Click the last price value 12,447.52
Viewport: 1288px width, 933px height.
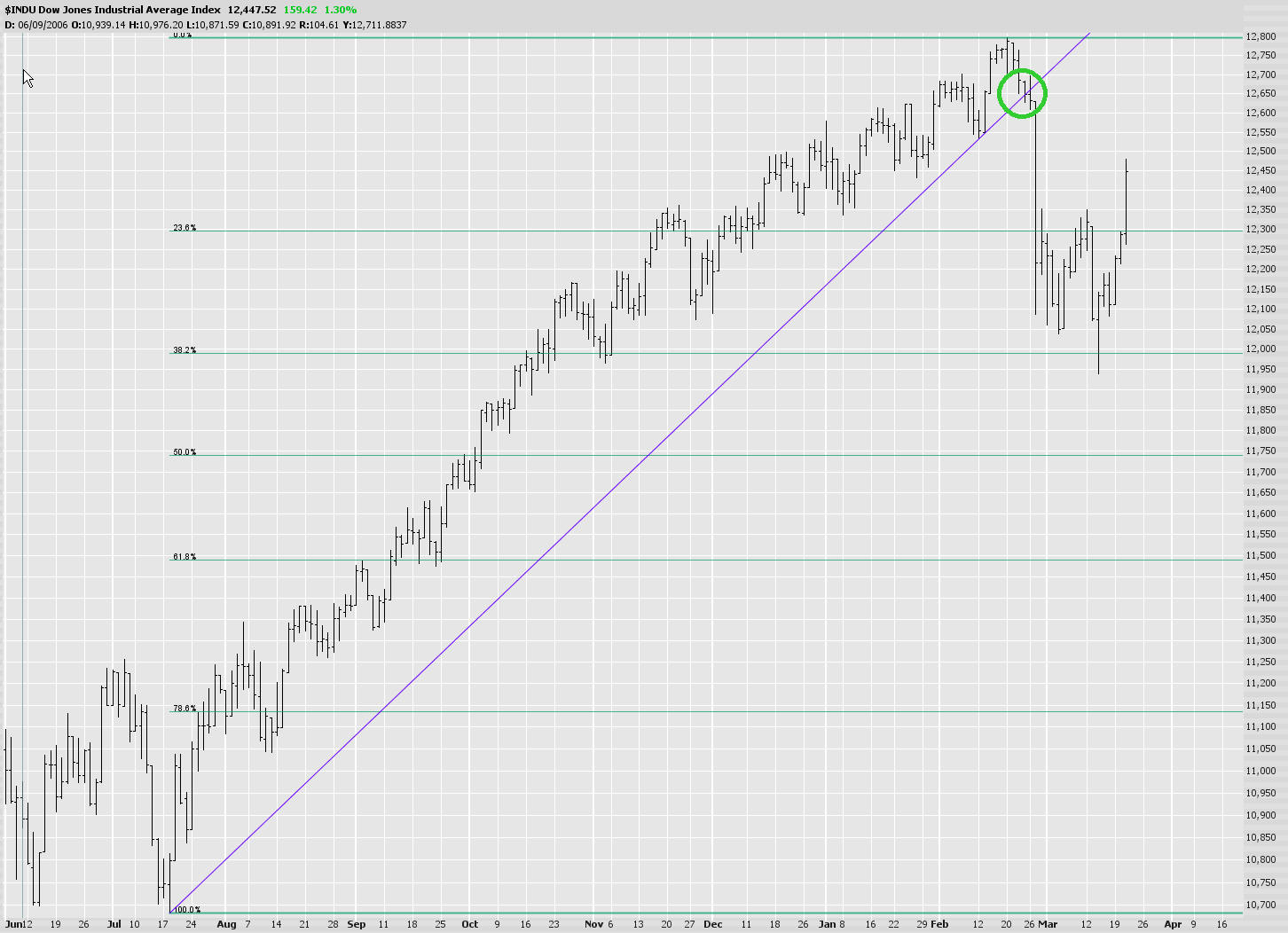(252, 10)
